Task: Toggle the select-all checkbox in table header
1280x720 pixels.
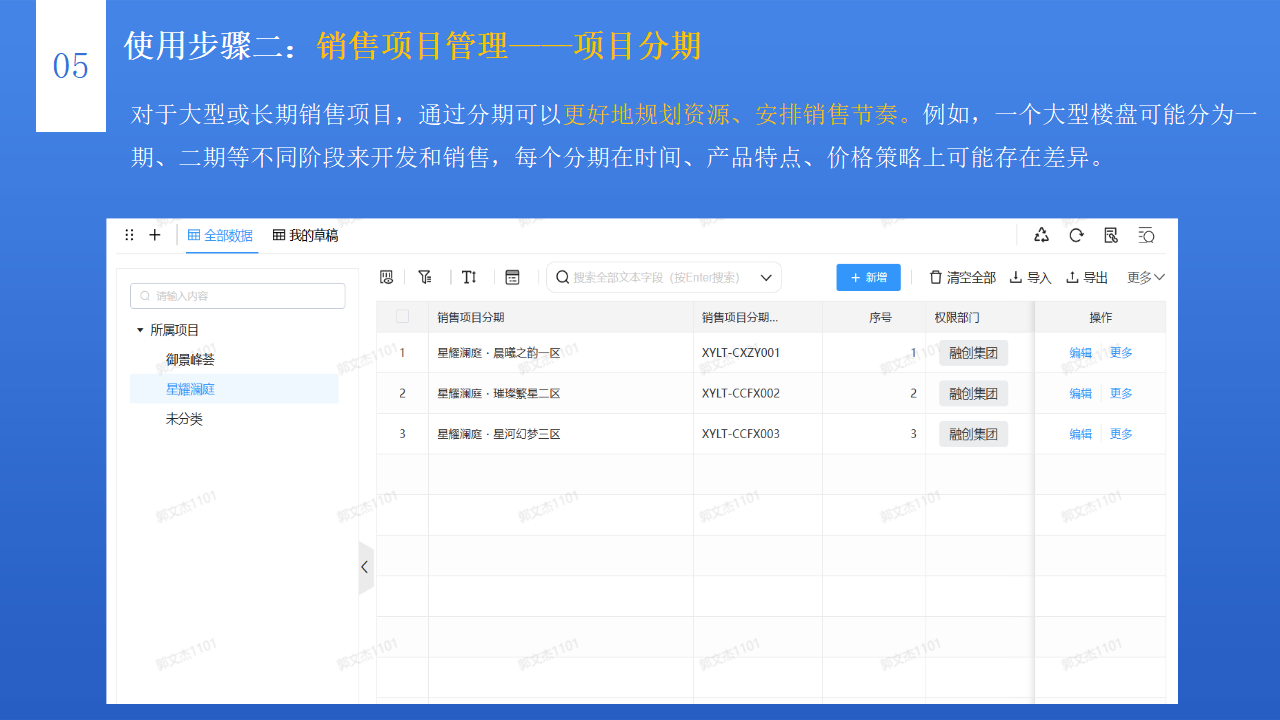Action: 403,316
